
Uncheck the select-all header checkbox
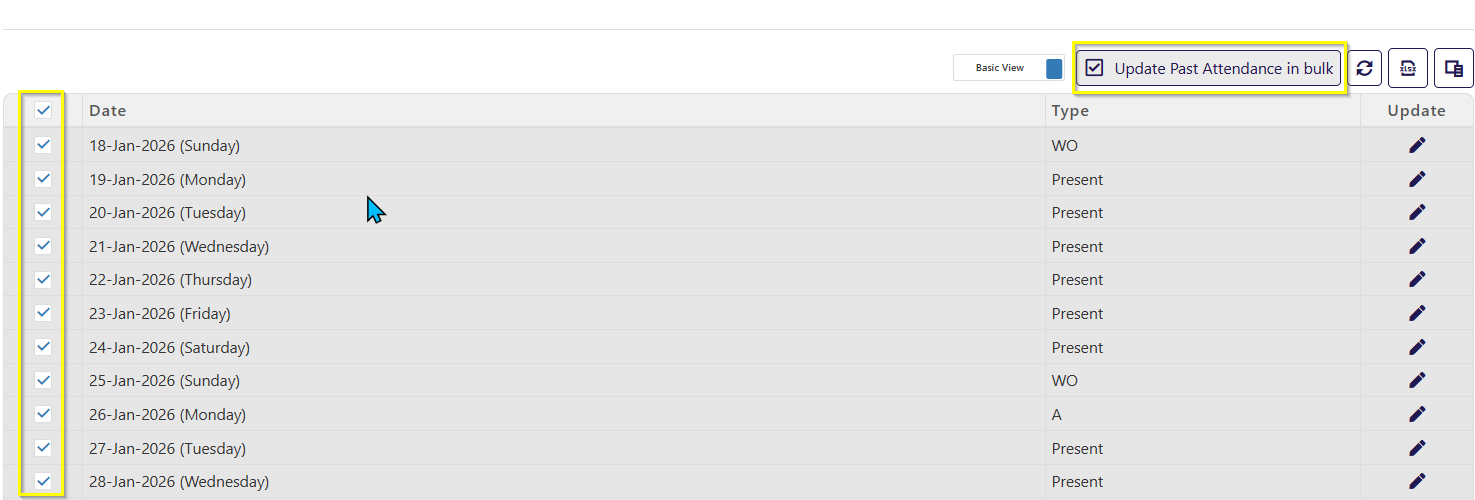pos(43,111)
